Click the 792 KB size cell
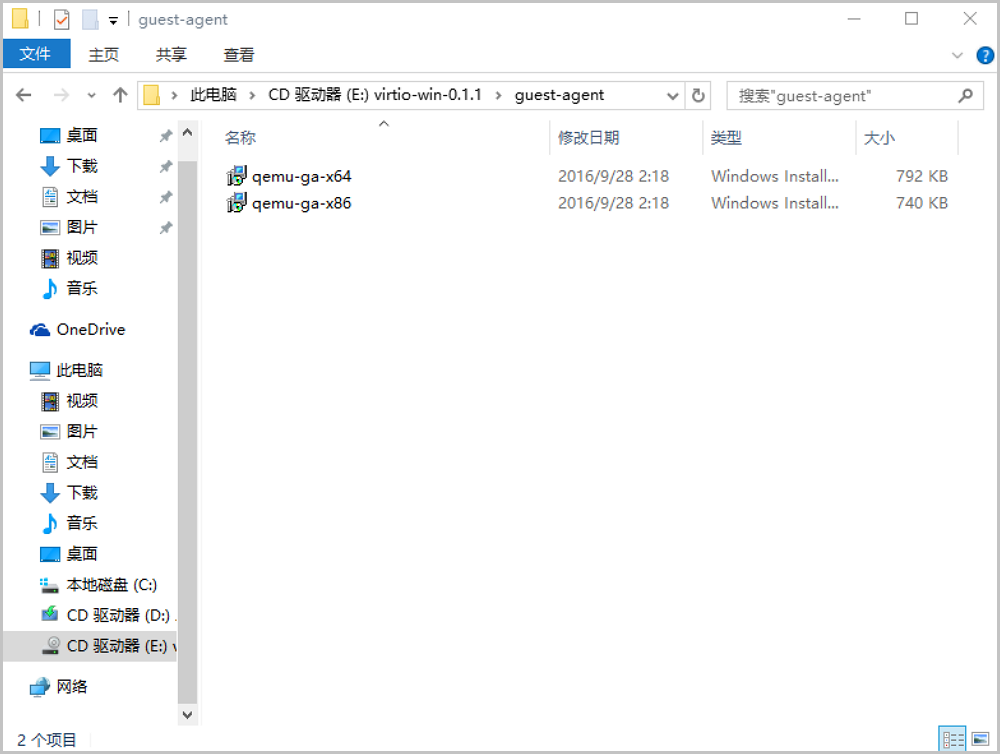Screen dimensions: 1000x754 click(x=922, y=176)
